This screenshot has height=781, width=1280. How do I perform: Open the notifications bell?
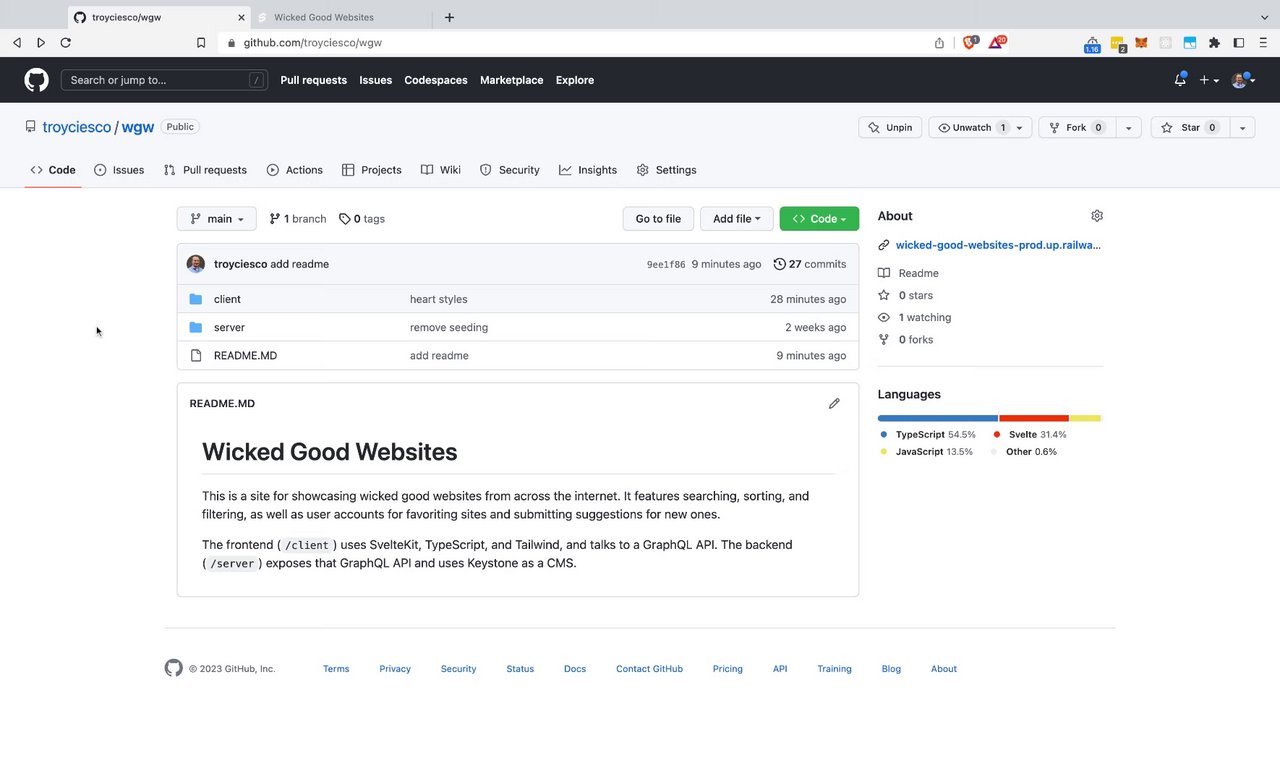pos(1180,80)
